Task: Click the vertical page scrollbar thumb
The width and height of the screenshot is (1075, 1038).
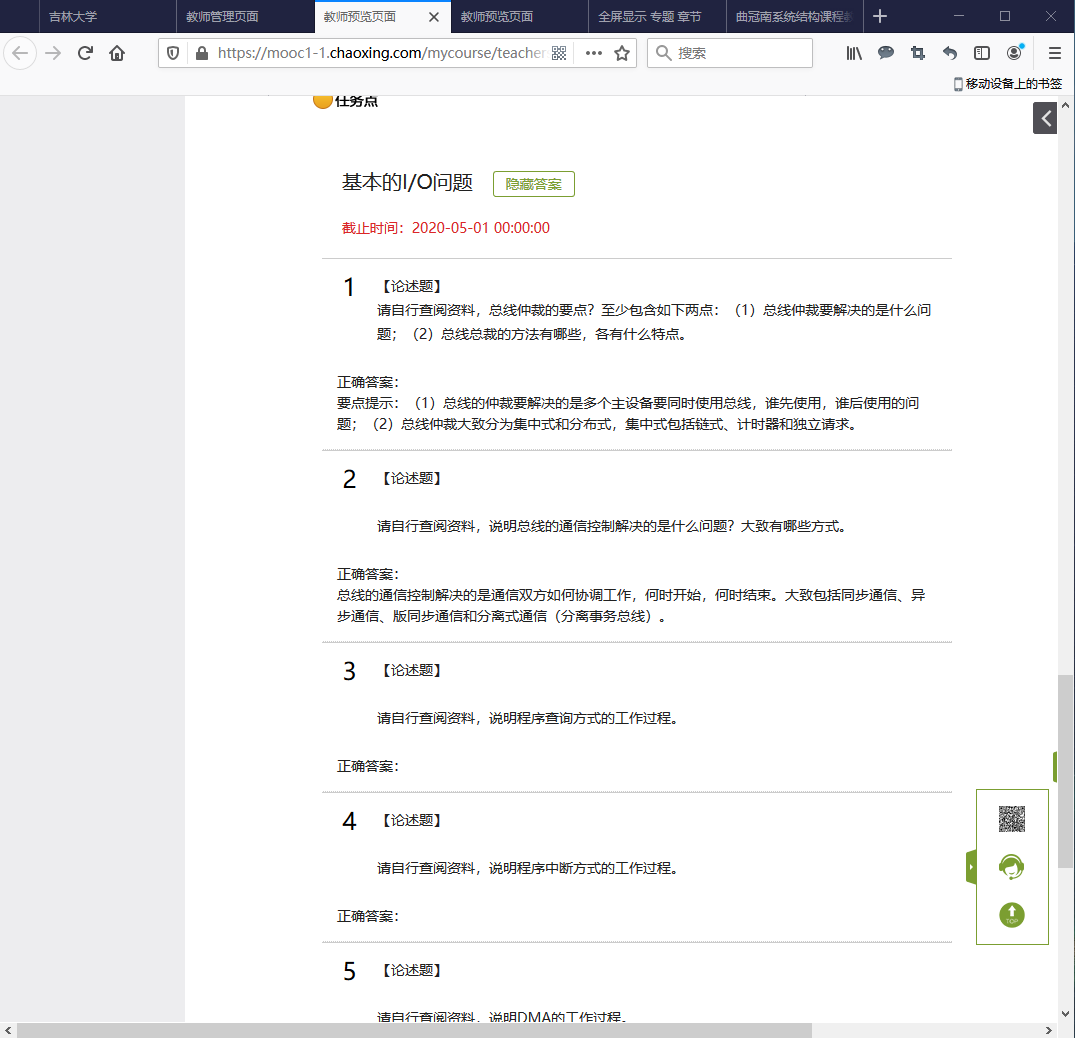Action: click(x=1066, y=770)
